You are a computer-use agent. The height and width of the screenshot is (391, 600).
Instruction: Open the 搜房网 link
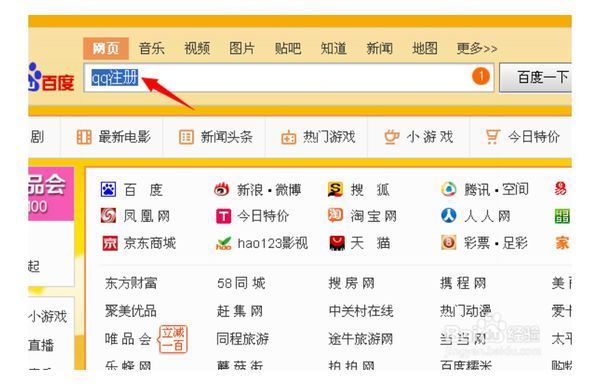click(352, 283)
